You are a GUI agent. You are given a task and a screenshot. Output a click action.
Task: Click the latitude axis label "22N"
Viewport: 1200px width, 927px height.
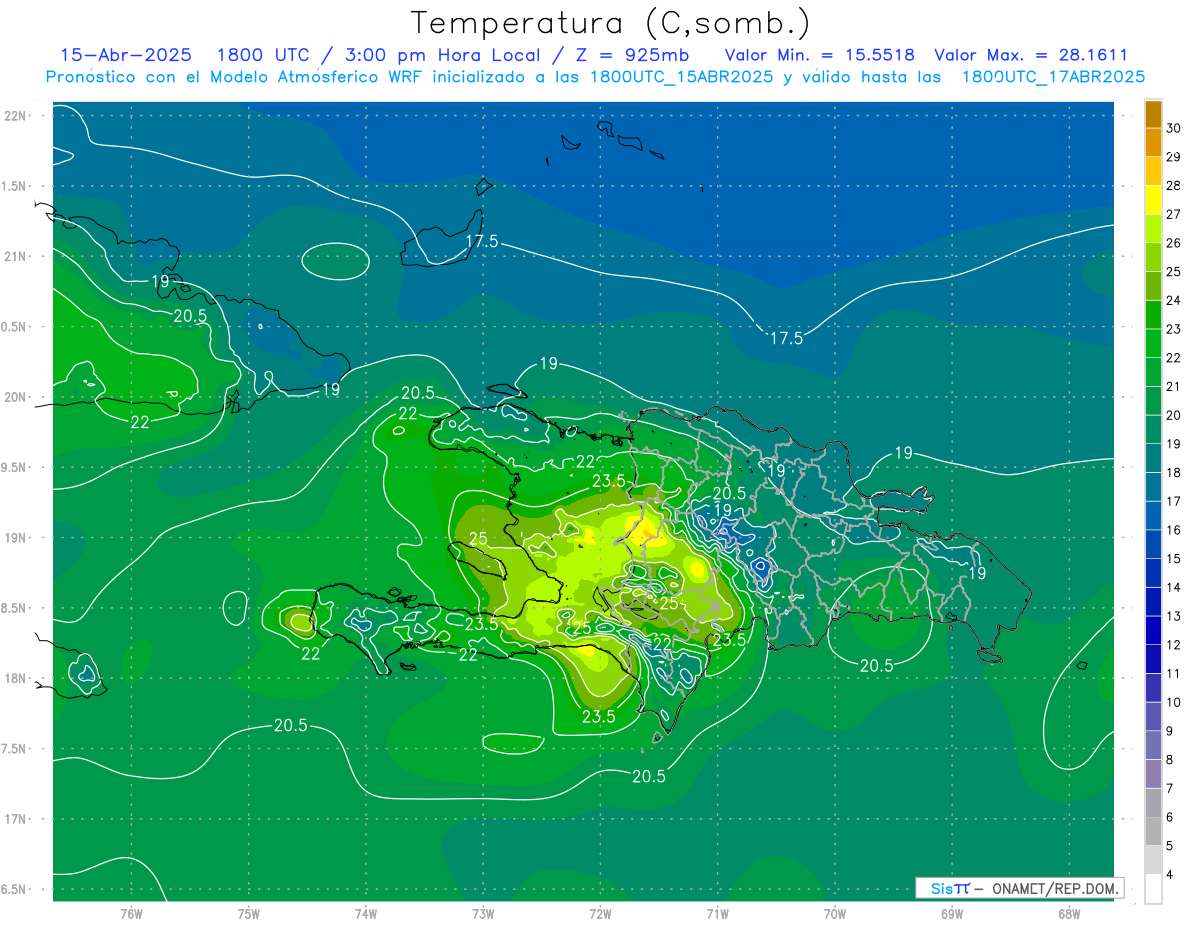click(15, 116)
